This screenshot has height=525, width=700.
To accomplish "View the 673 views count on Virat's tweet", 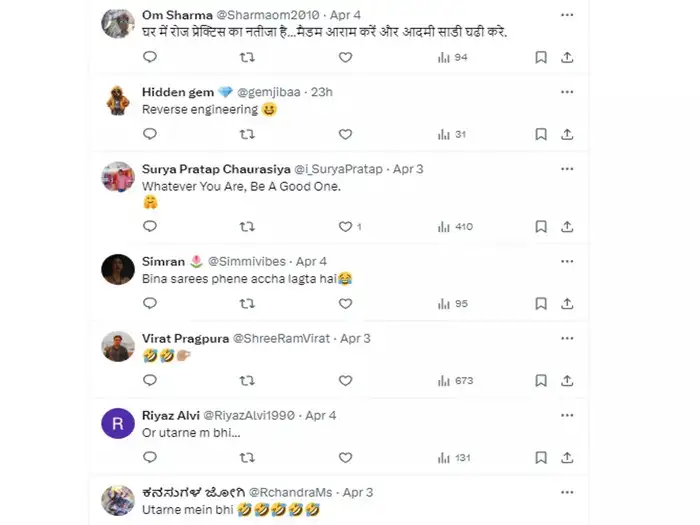I will click(455, 380).
